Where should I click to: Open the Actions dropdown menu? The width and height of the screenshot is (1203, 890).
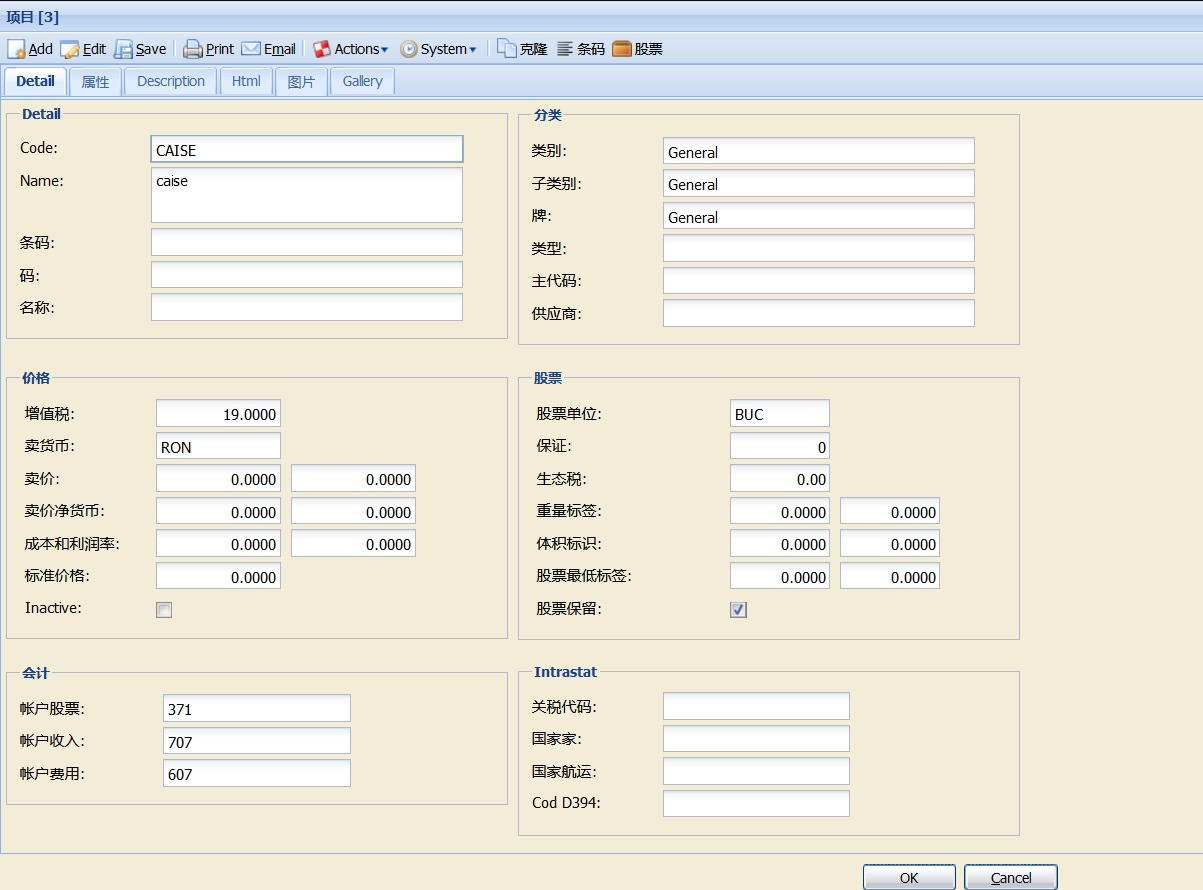(350, 49)
